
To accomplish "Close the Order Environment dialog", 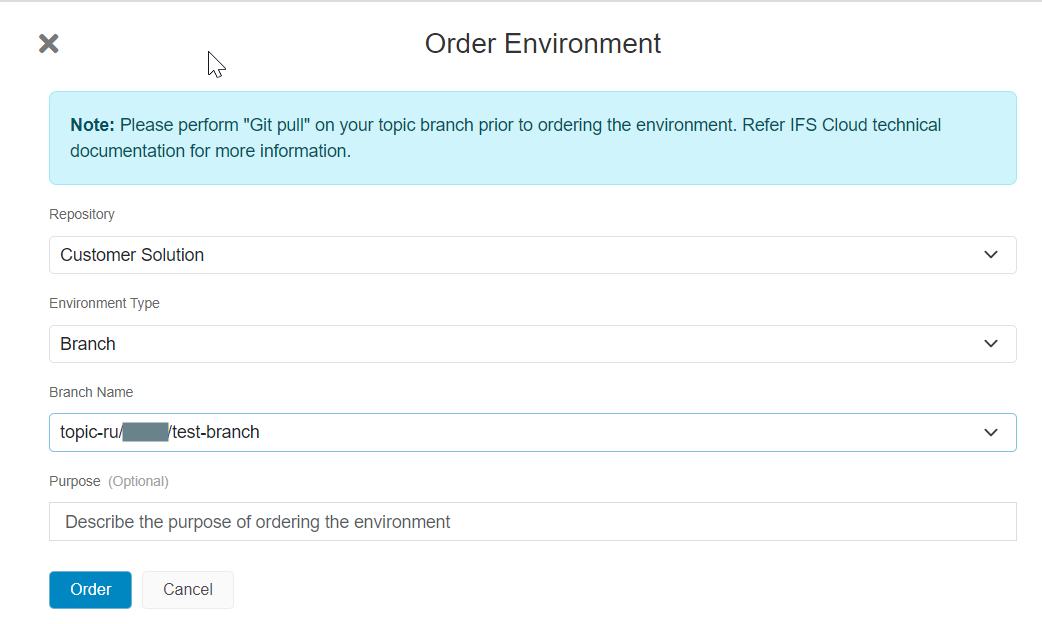I will (x=47, y=43).
